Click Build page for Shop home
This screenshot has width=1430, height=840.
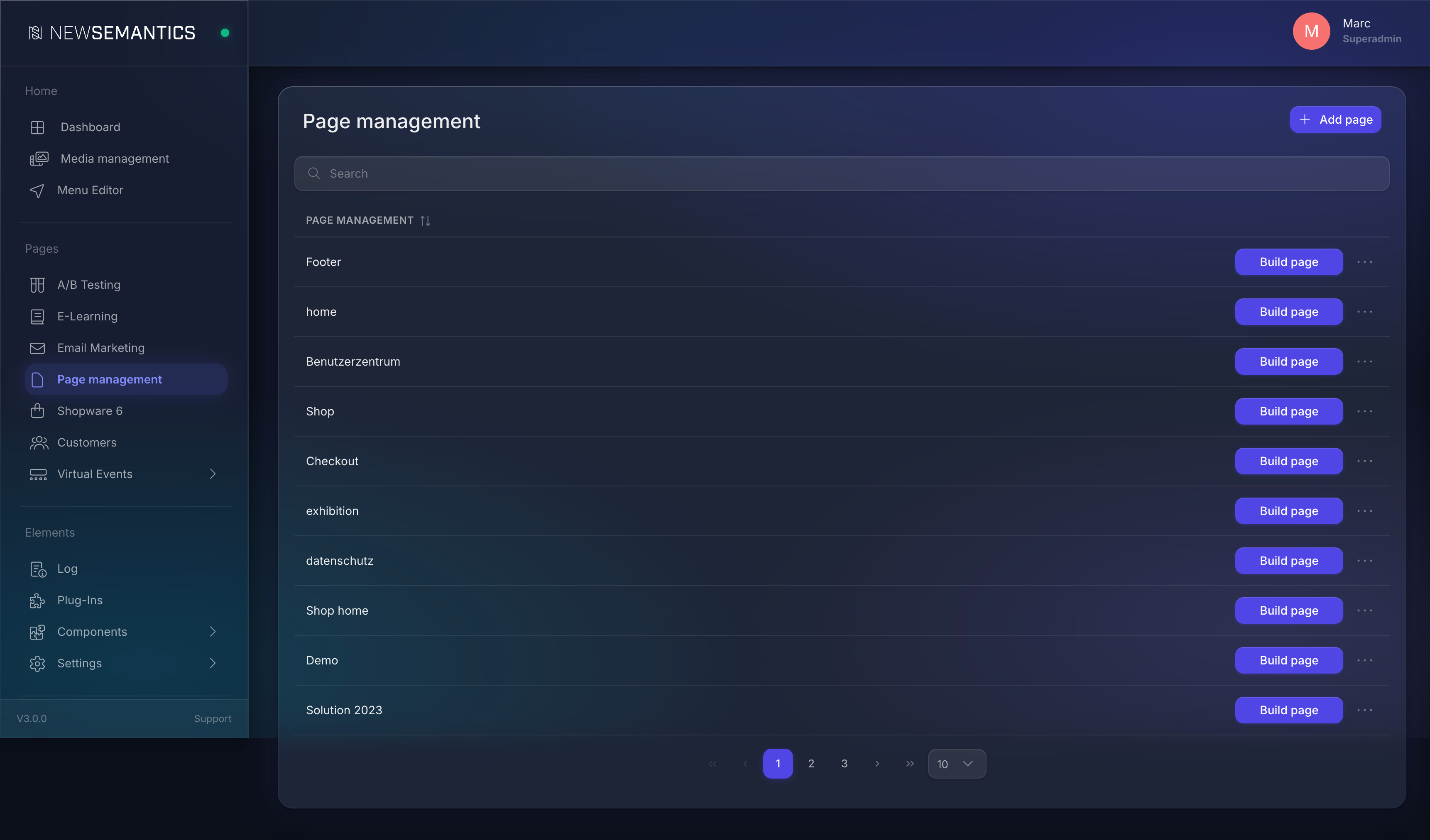pyautogui.click(x=1289, y=611)
